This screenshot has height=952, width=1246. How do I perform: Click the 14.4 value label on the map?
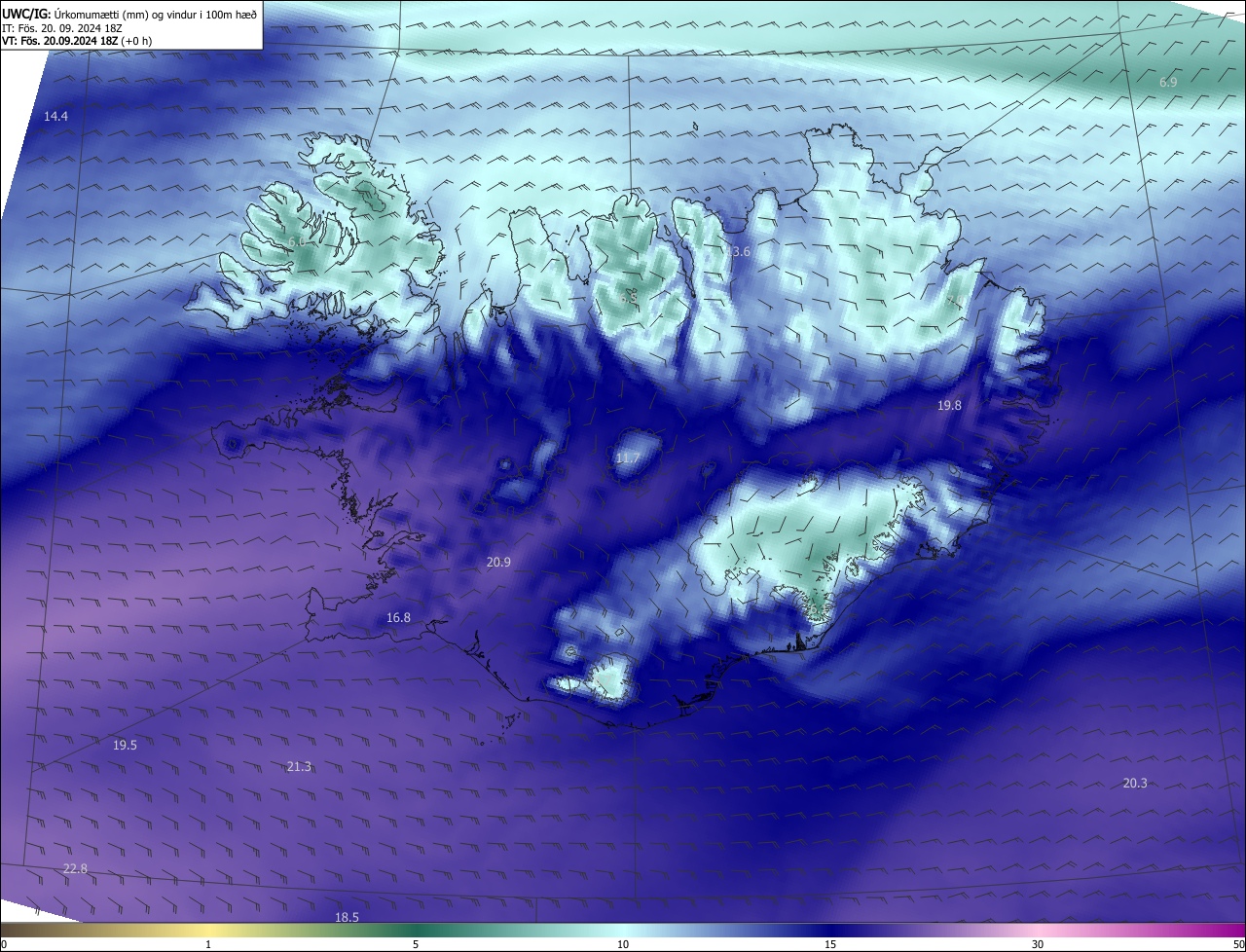tap(55, 117)
